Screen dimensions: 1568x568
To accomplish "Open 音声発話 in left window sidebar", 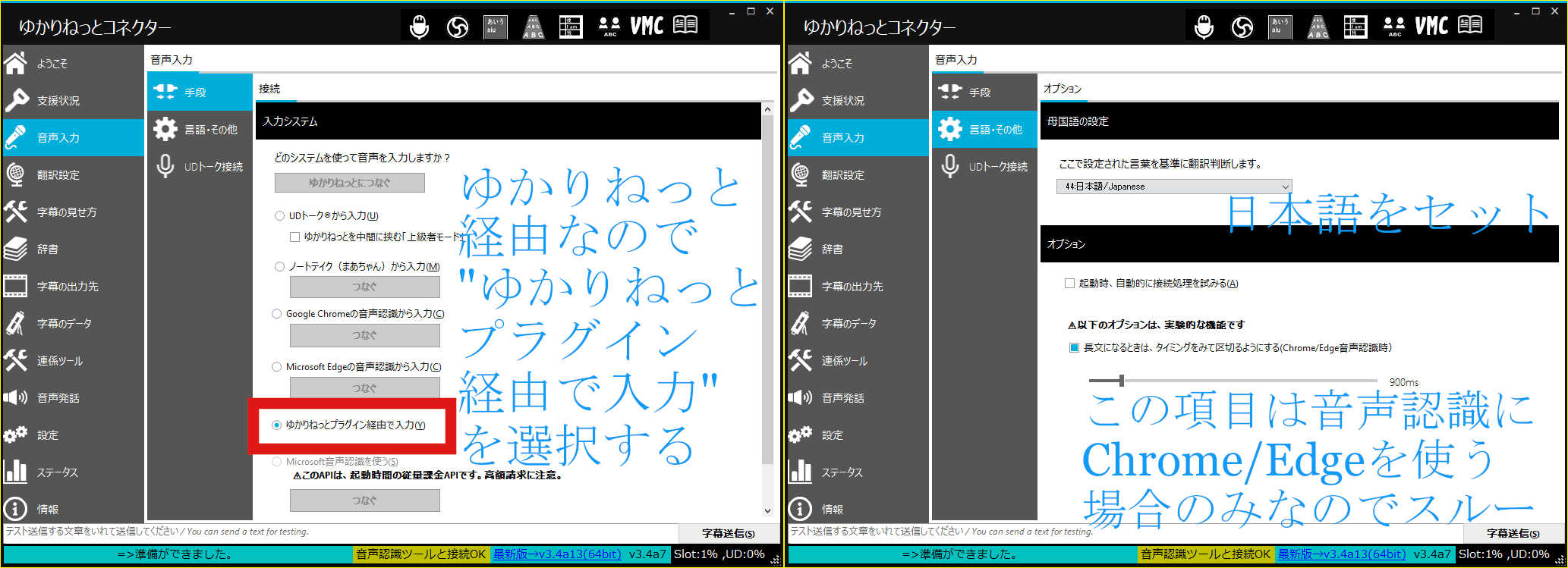I will click(72, 397).
